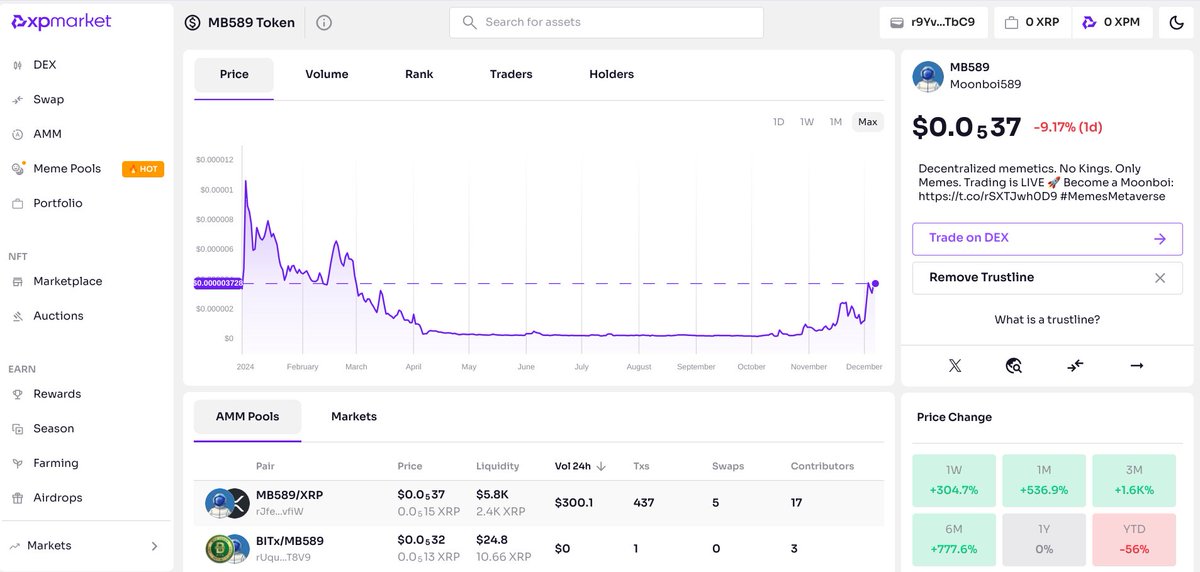Screen dimensions: 1200x572
Task: Open the wallet r9Yv...TbC9 button
Action: (x=934, y=22)
